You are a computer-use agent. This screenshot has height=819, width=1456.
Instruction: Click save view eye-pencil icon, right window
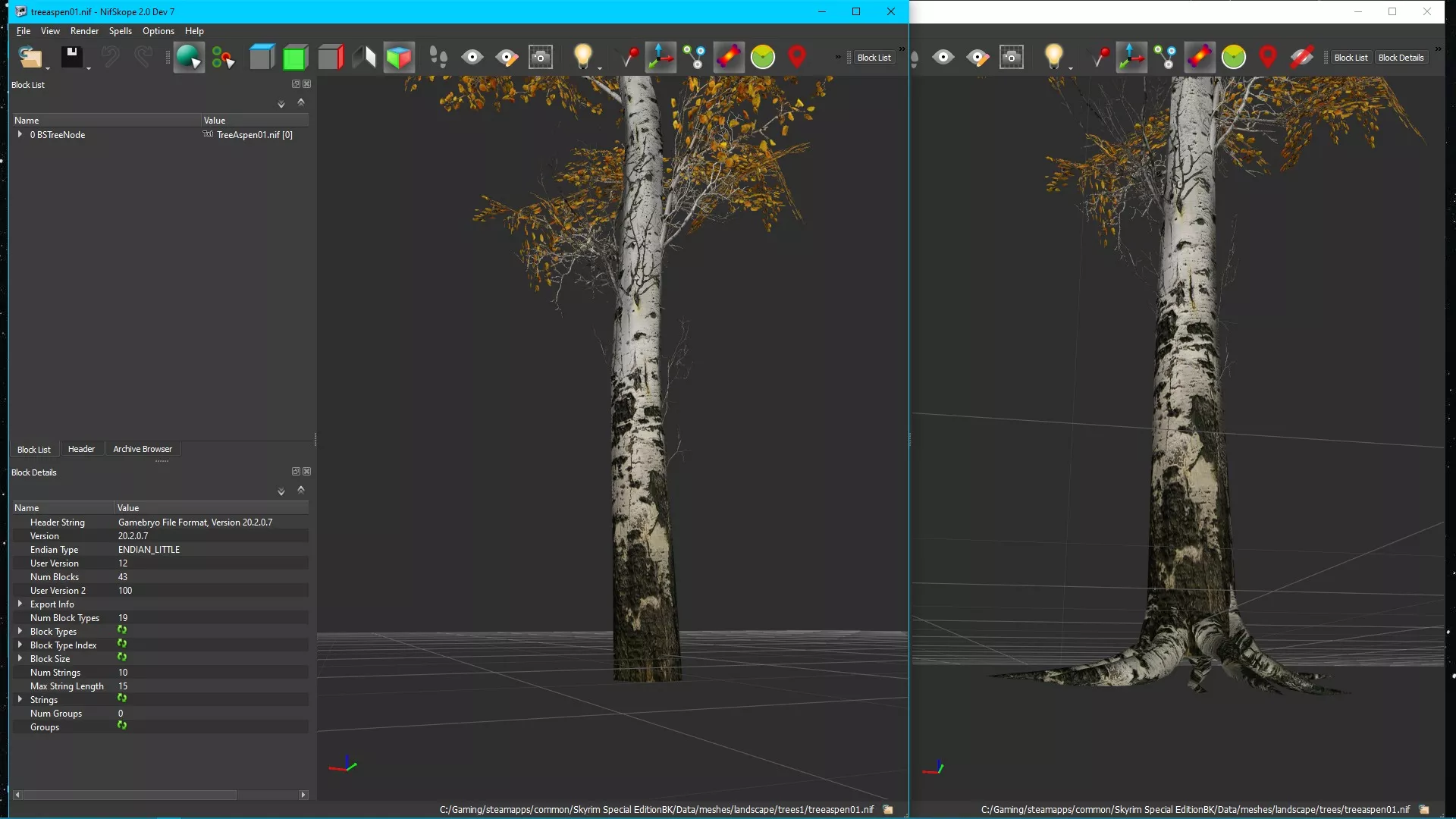click(x=977, y=57)
